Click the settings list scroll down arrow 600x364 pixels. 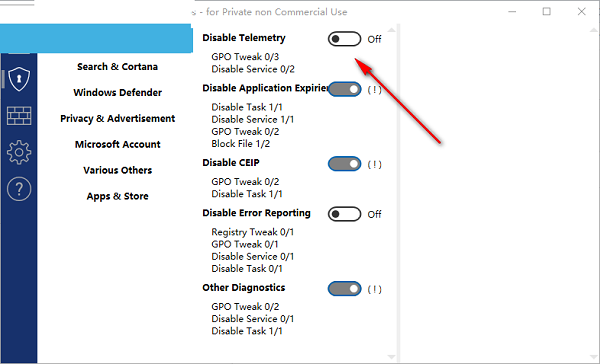[x=391, y=357]
